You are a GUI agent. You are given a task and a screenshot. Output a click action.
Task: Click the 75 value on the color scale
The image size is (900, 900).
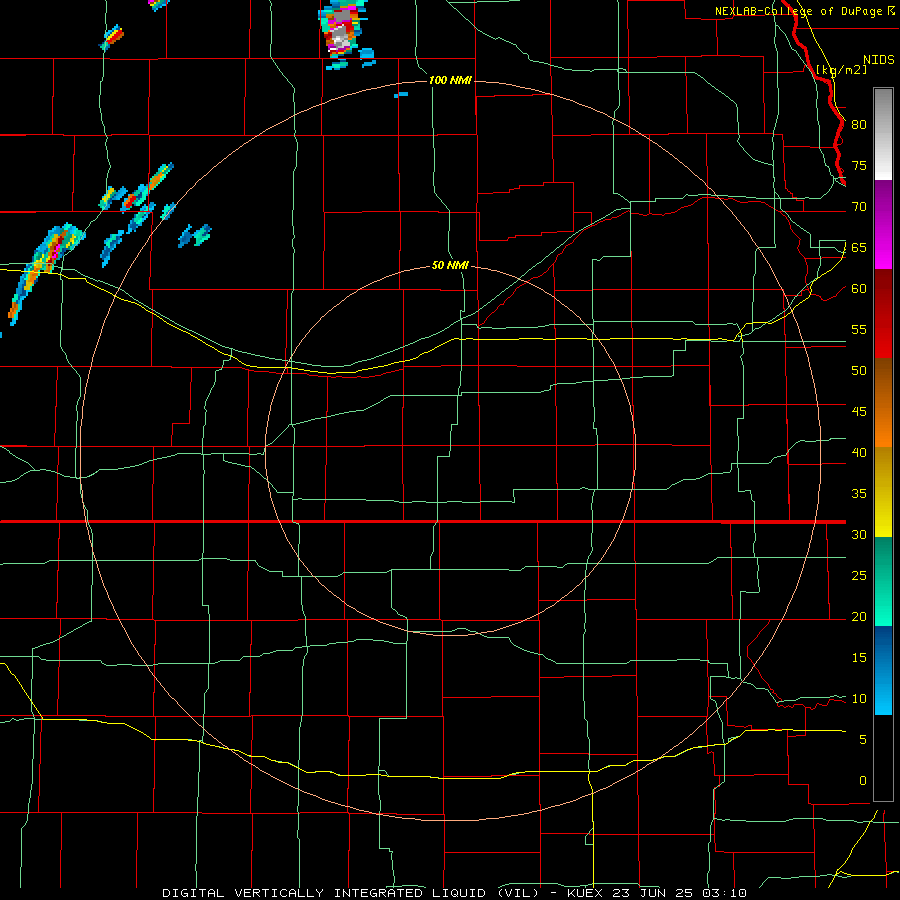(x=859, y=166)
